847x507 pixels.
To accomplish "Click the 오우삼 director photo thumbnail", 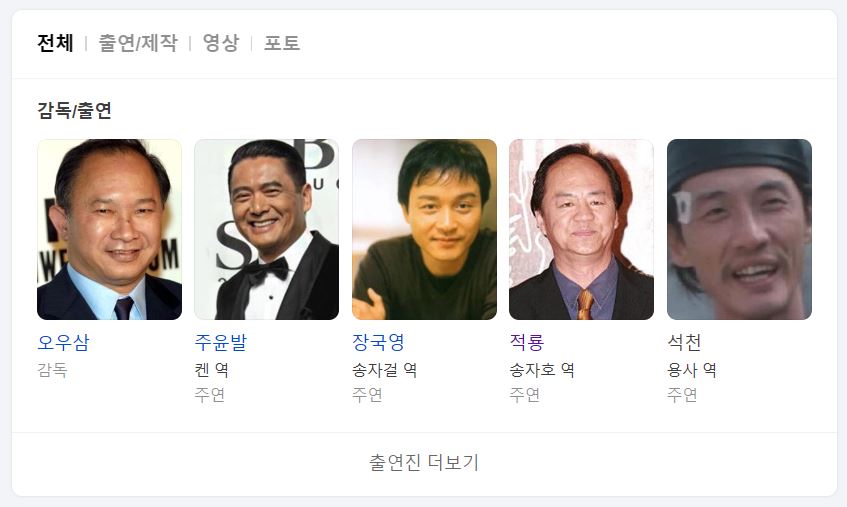I will pos(109,229).
